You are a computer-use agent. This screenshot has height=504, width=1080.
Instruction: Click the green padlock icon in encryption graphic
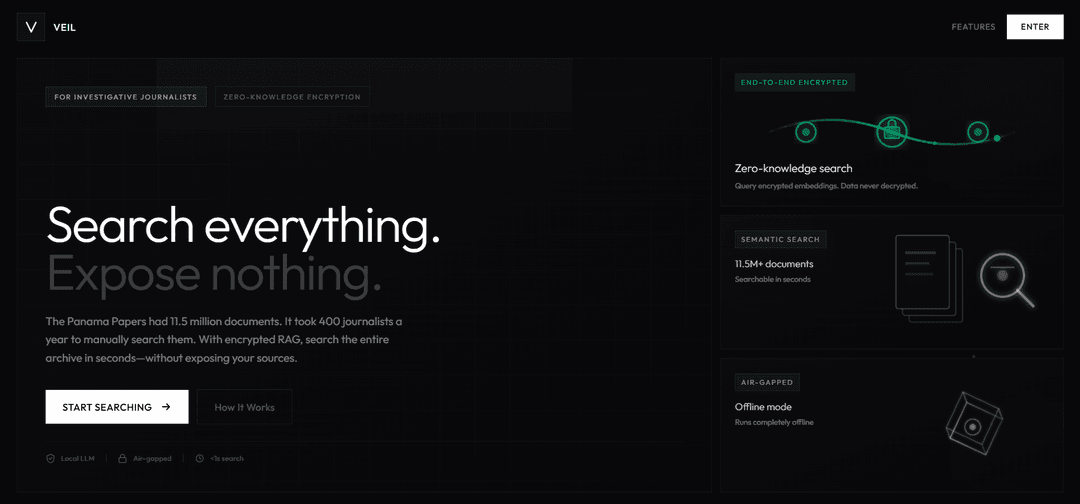pyautogui.click(x=891, y=131)
